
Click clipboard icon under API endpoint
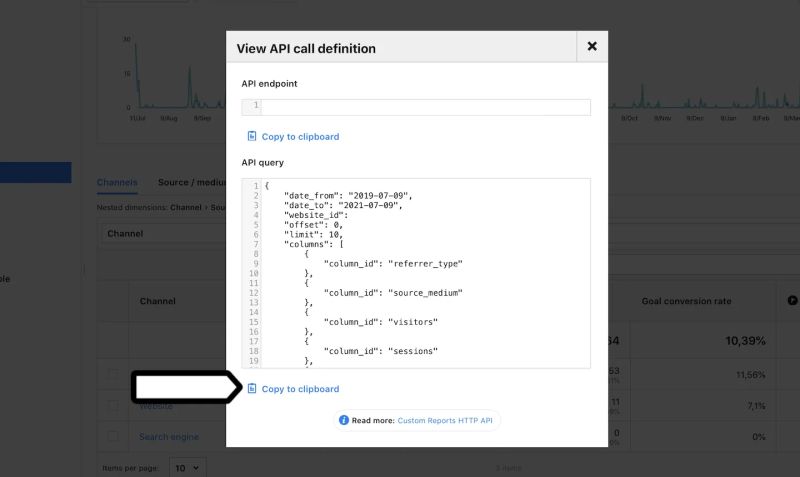(252, 136)
